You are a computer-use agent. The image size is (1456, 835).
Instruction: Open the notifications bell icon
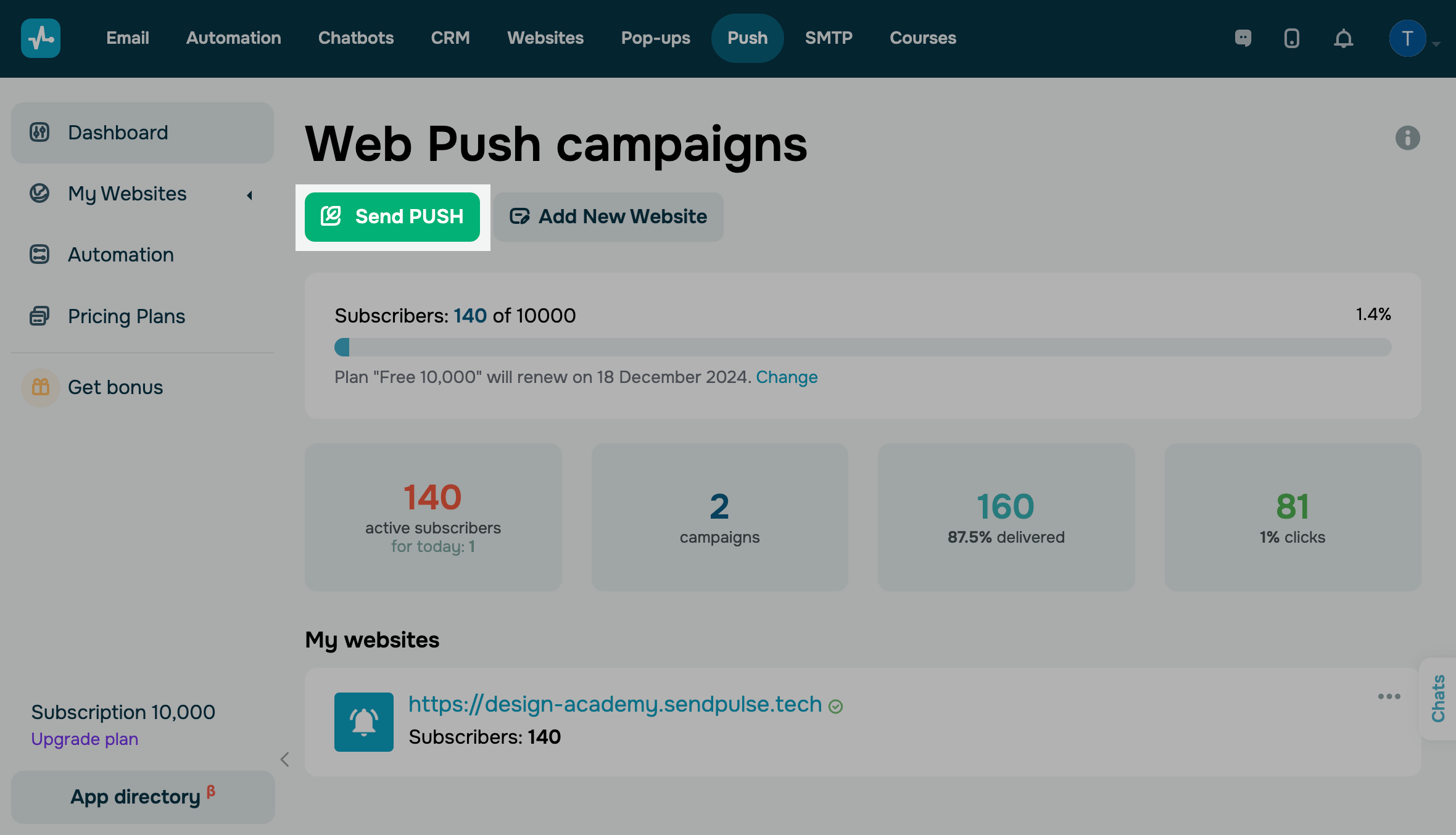(1343, 39)
